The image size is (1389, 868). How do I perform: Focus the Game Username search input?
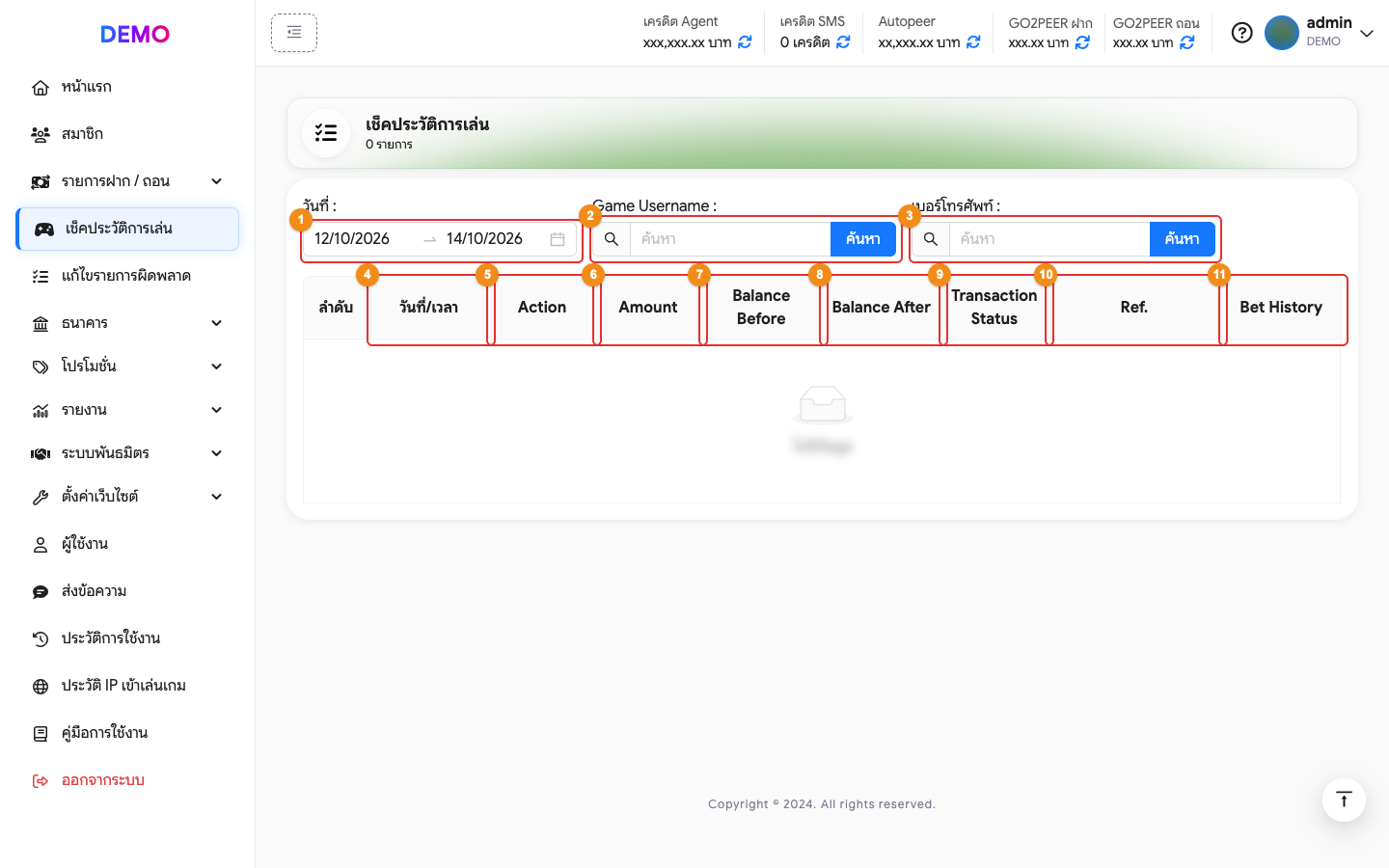730,239
